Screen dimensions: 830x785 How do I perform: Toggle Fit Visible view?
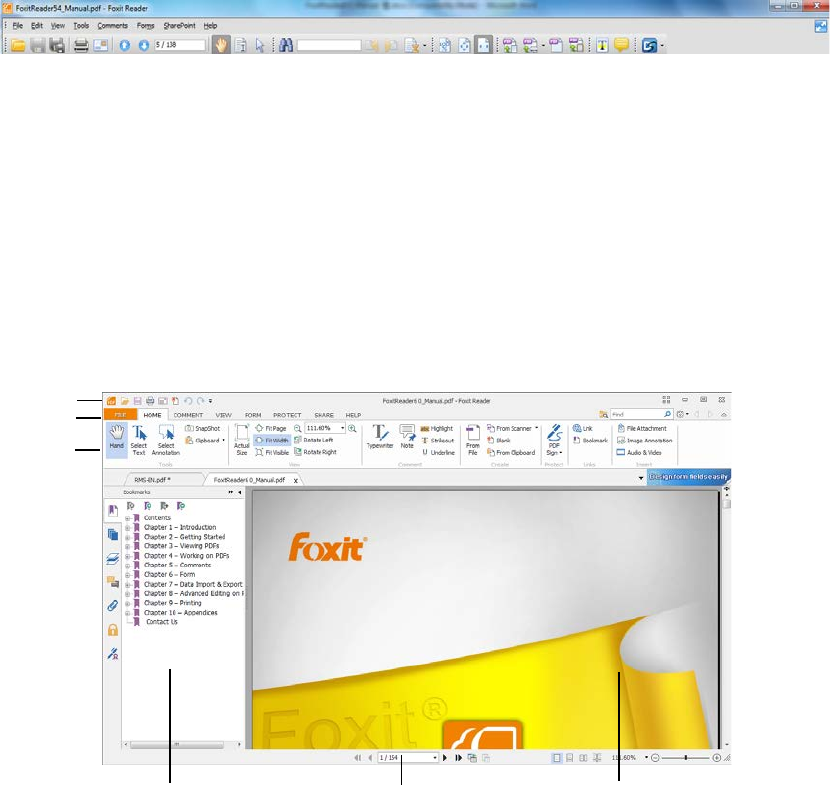coord(272,452)
